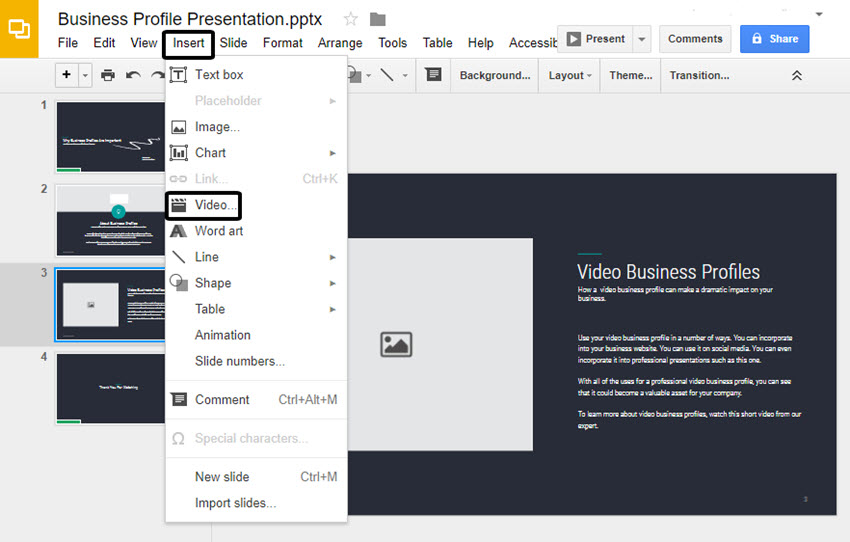This screenshot has width=850, height=542.
Task: Click the add comment toolbar icon
Action: pos(433,75)
